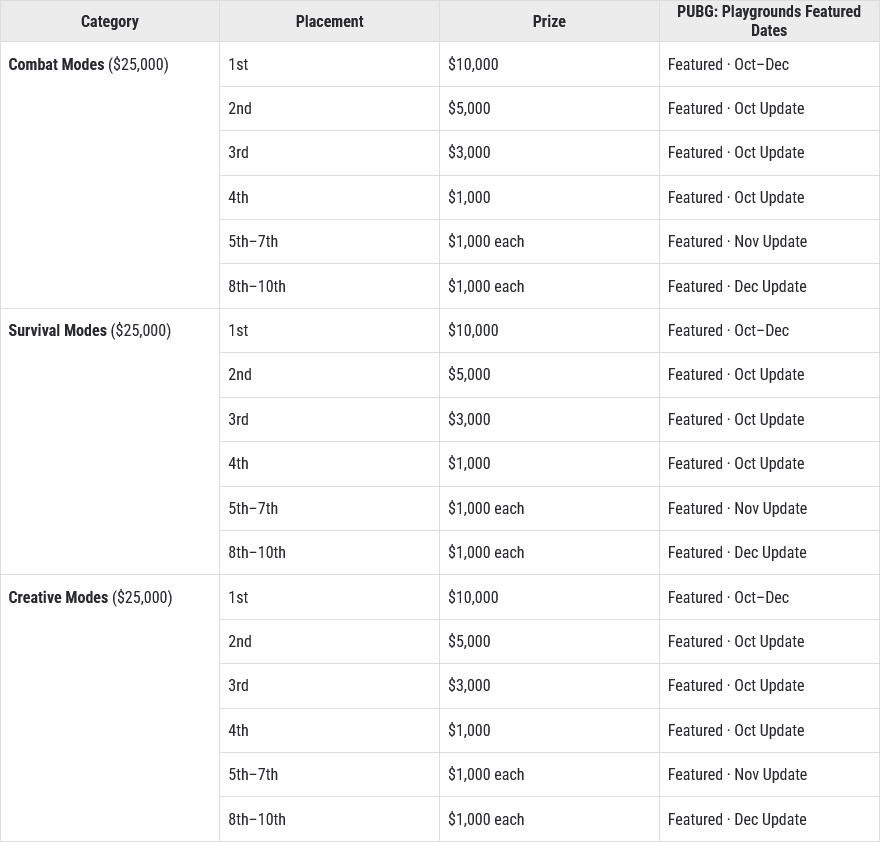Select the Creative Modes category cell
Screen dimensions: 880x842
pyautogui.click(x=110, y=708)
